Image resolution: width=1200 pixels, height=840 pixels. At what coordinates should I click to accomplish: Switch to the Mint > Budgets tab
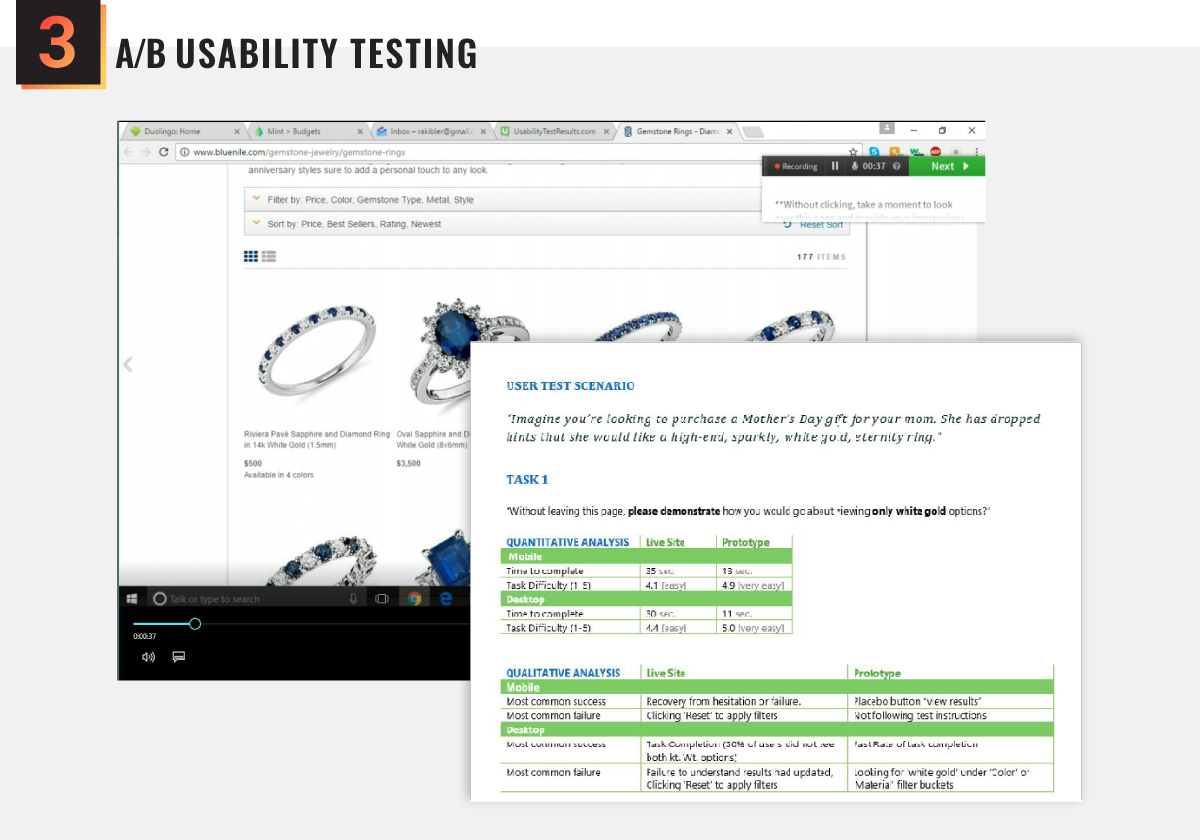tap(310, 131)
